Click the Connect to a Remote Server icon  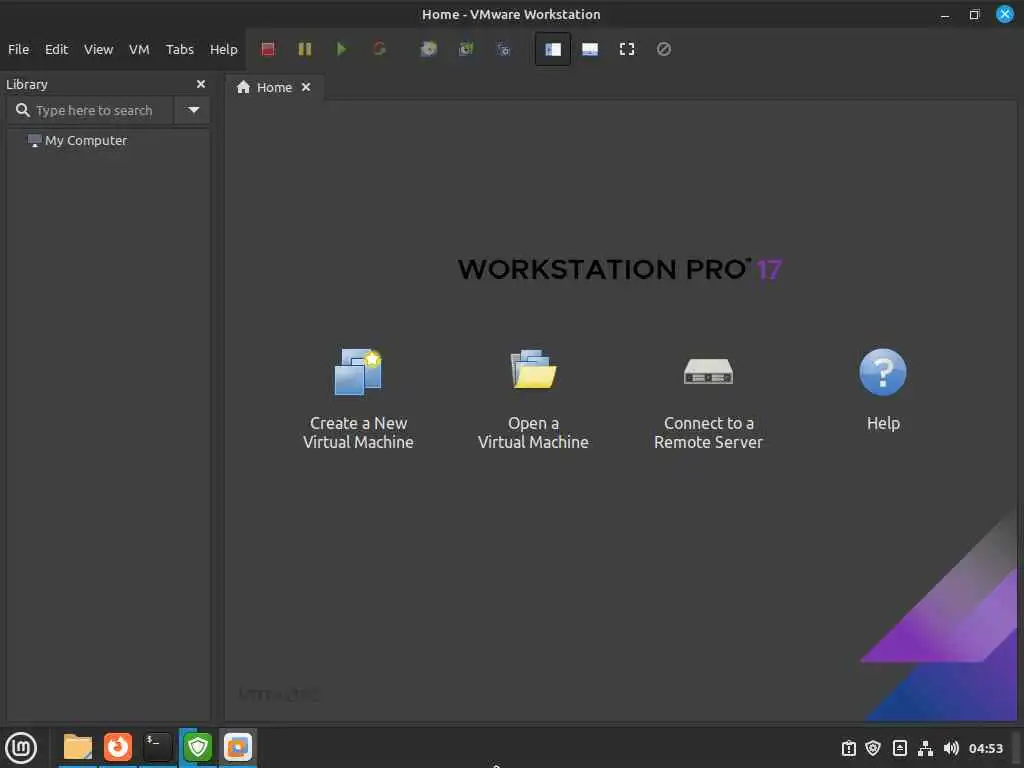[709, 372]
